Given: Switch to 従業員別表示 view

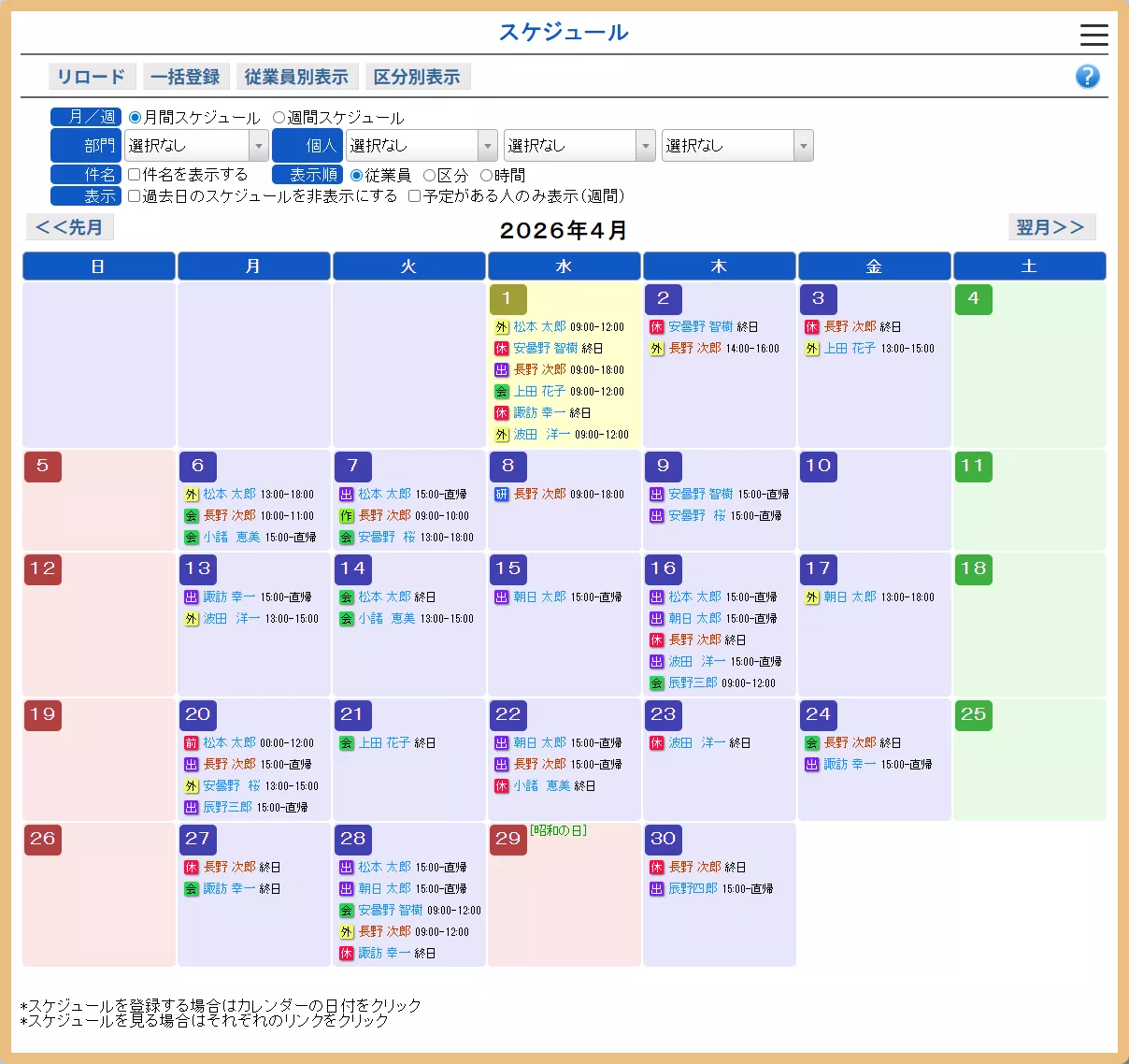Looking at the screenshot, I should [296, 77].
